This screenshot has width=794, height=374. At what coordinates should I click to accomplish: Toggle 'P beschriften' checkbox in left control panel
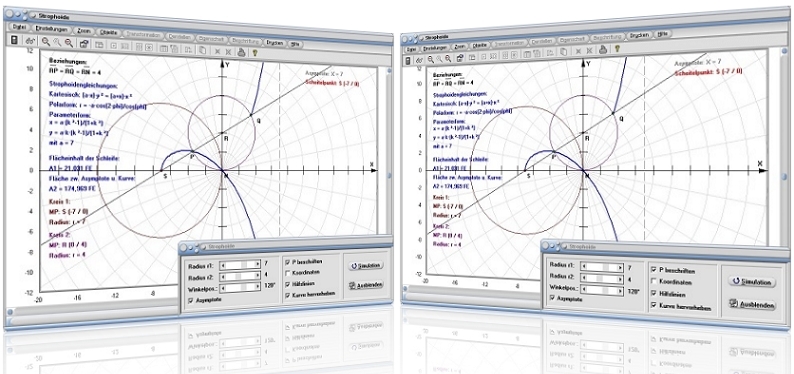click(x=288, y=262)
